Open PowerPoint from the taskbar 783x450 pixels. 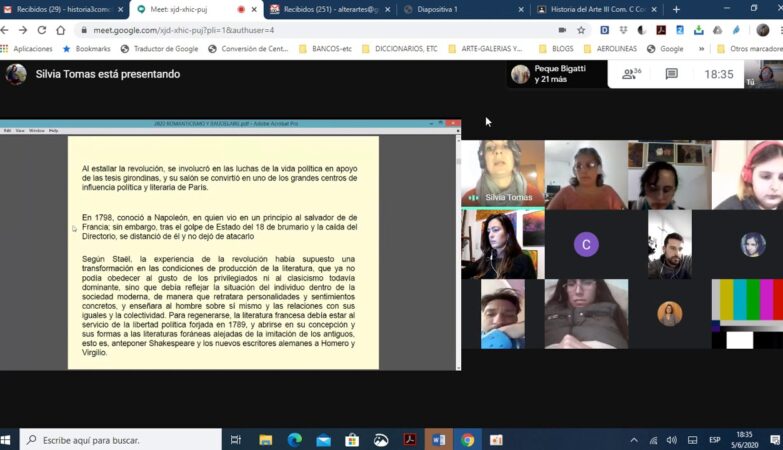496,440
